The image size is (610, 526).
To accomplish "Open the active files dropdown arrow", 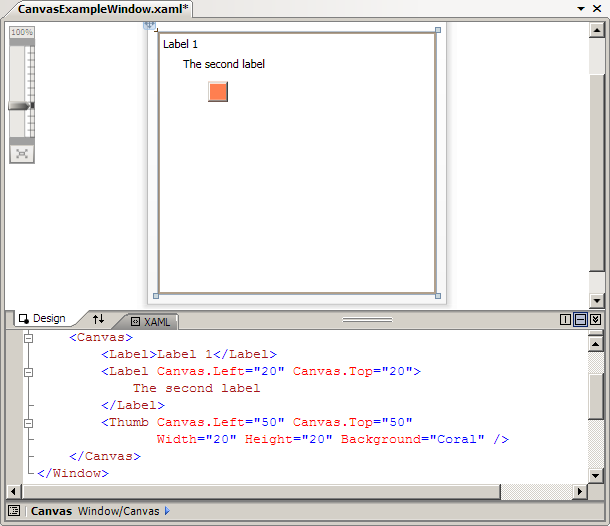I will 581,9.
